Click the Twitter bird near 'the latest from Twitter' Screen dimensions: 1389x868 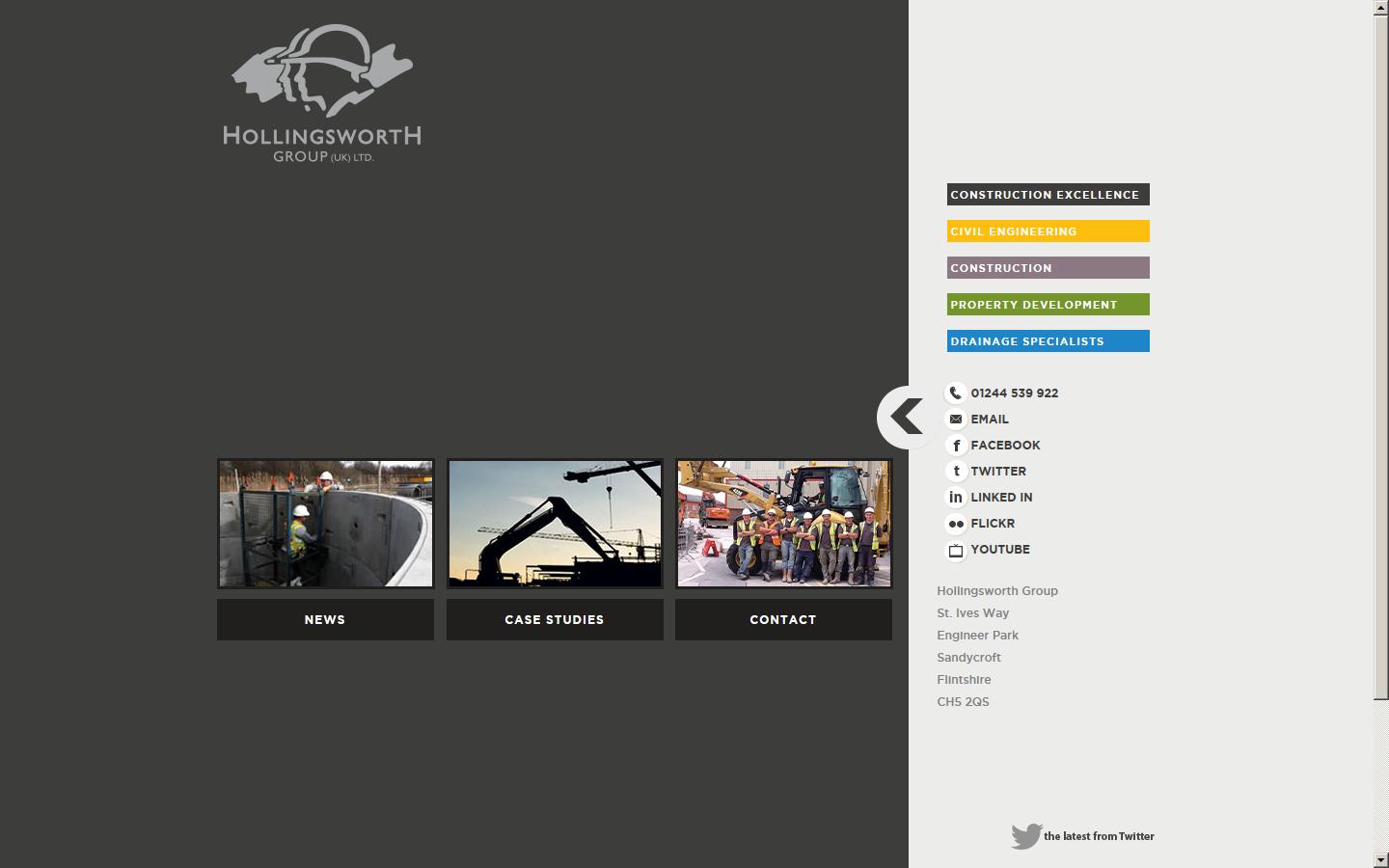[x=1024, y=835]
